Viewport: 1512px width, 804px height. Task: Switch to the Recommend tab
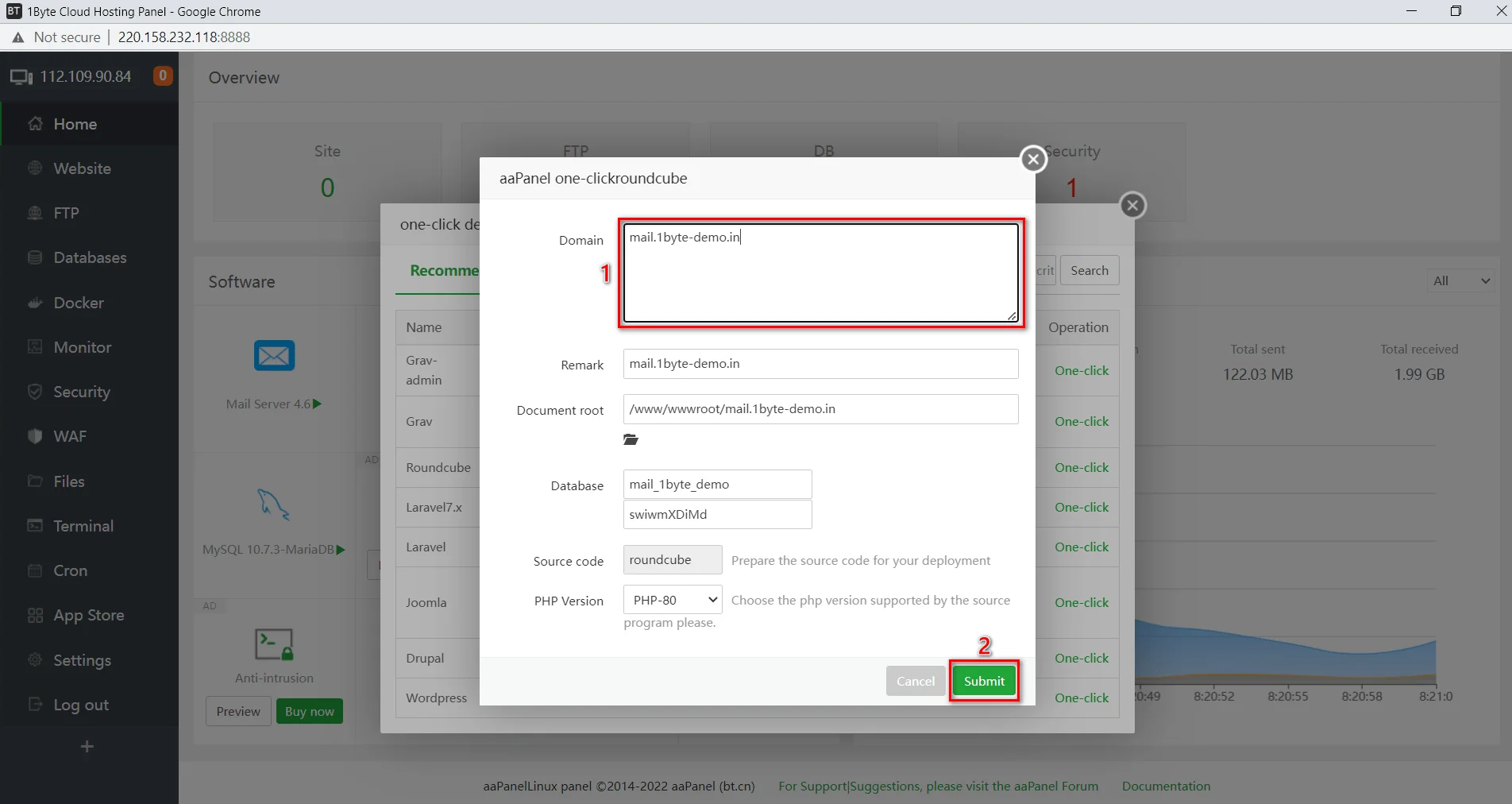coord(444,270)
